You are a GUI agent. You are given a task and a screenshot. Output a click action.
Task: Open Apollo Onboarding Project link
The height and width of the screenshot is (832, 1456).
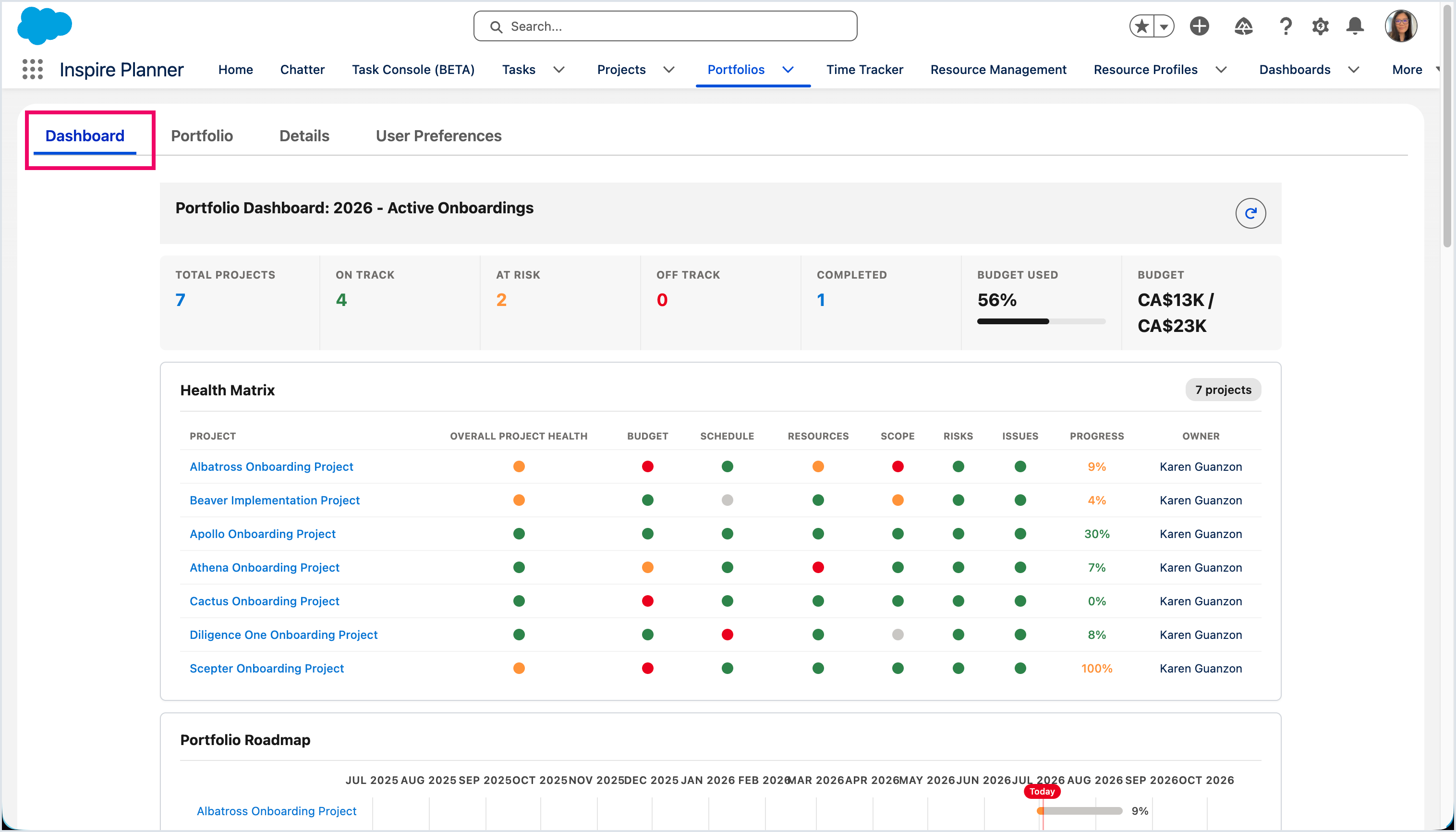262,534
